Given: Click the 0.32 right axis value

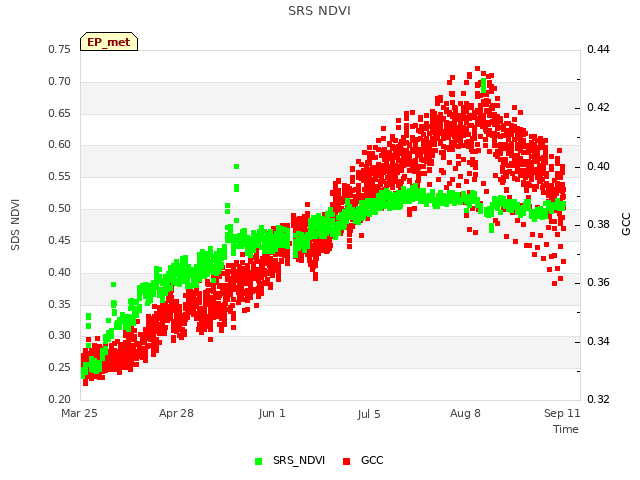Looking at the screenshot, I should pos(598,399).
